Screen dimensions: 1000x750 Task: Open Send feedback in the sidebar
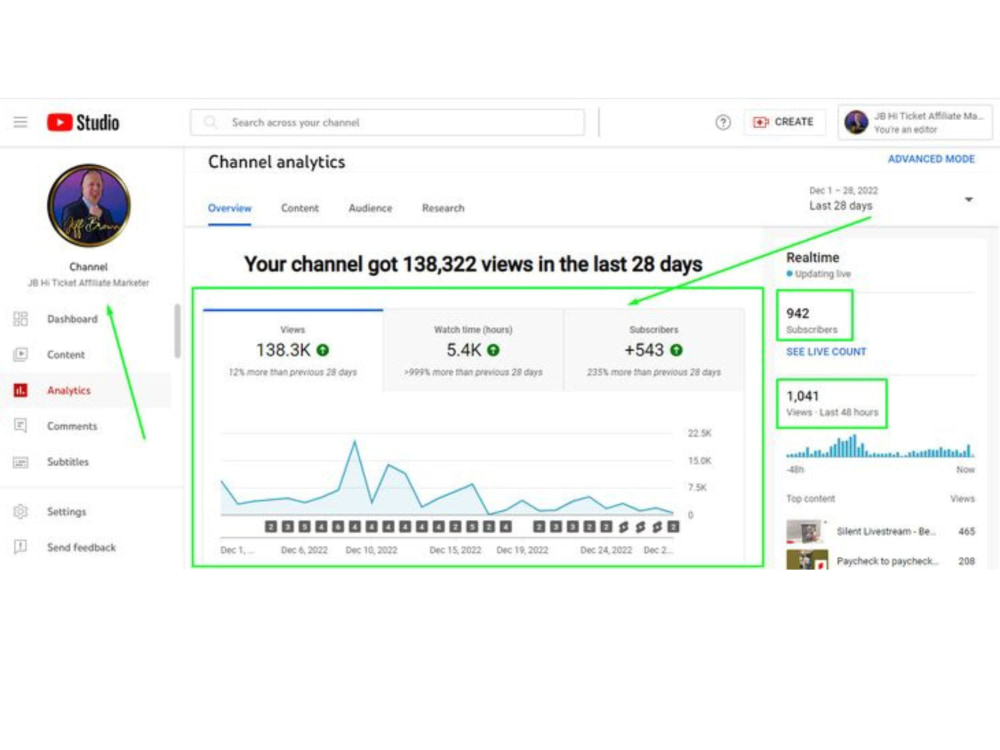pos(82,547)
